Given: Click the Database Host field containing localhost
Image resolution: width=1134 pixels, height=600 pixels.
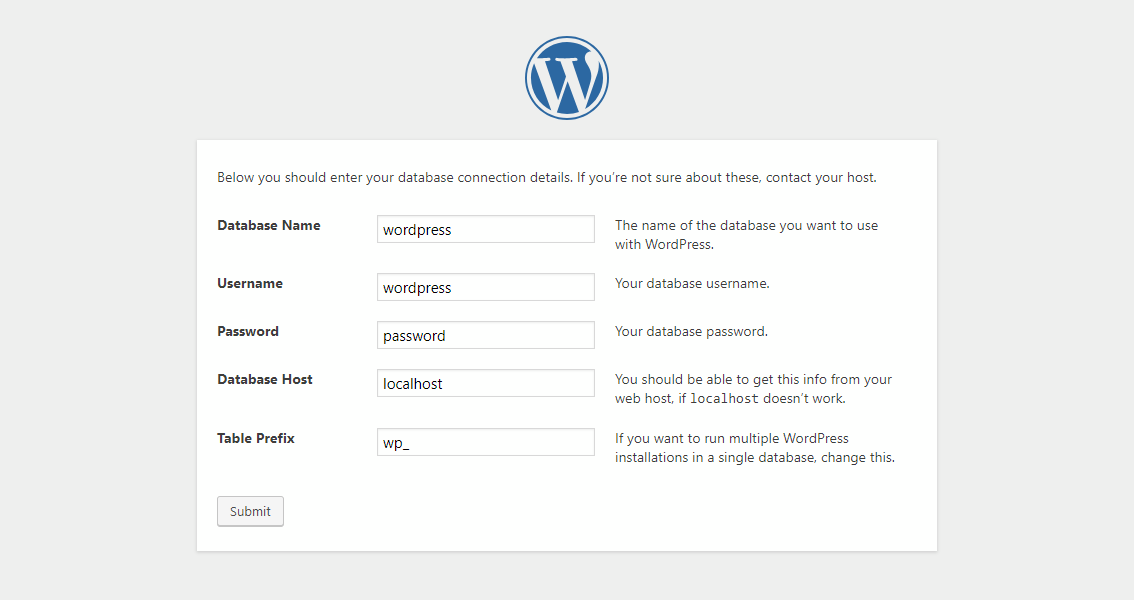Looking at the screenshot, I should (x=485, y=383).
